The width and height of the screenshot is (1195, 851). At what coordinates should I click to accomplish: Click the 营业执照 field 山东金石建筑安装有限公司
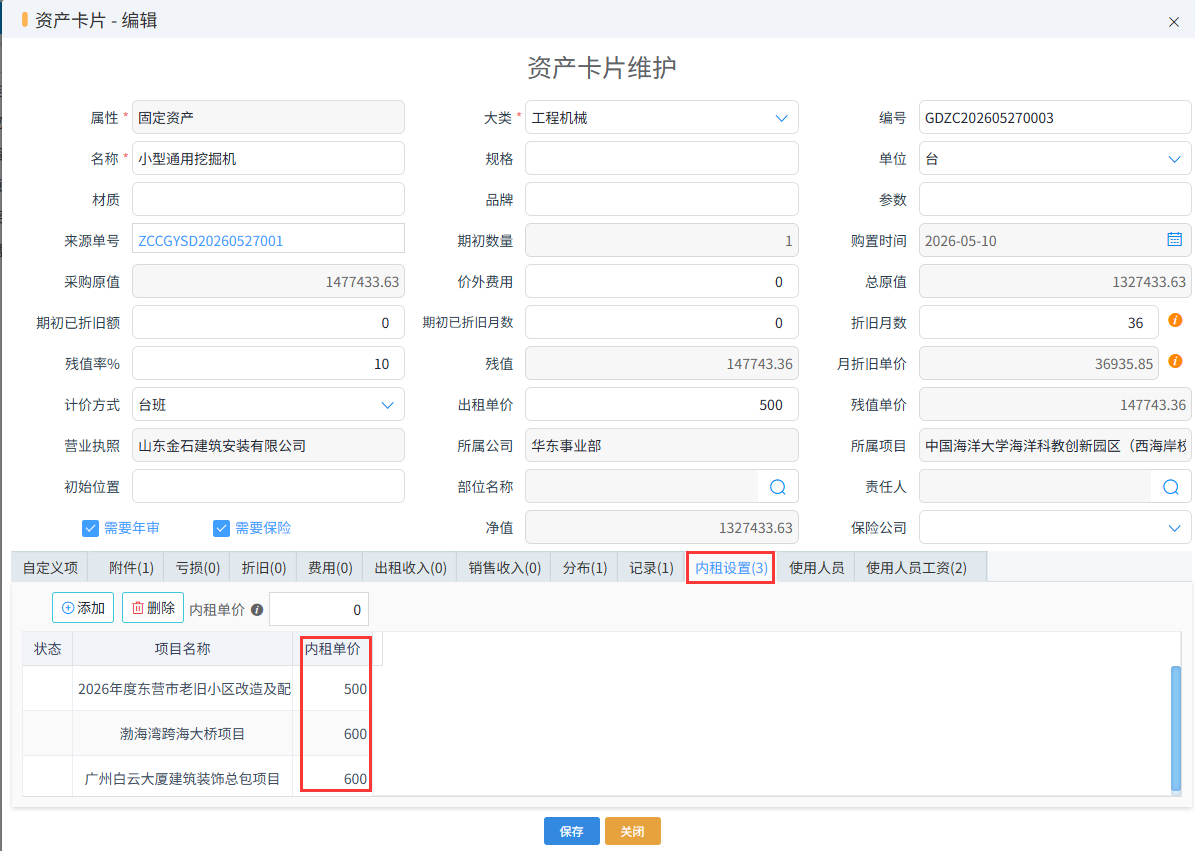click(x=268, y=446)
